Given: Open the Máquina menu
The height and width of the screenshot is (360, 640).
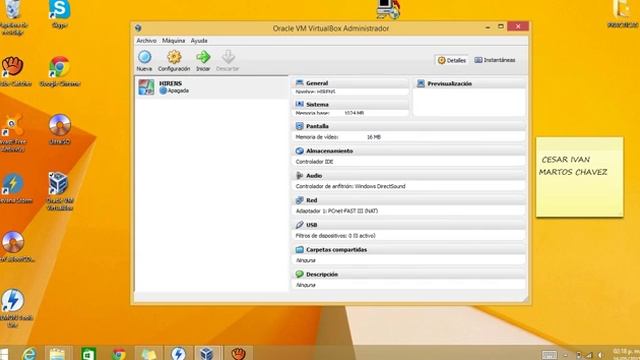Looking at the screenshot, I should [173, 41].
